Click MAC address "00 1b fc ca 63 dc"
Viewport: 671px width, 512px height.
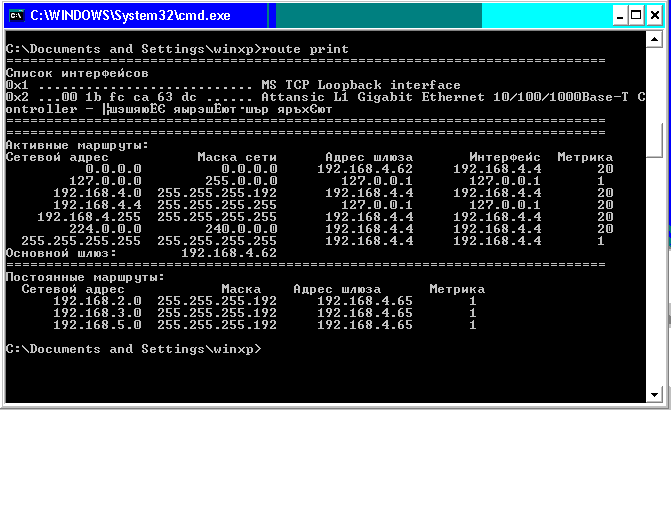(128, 97)
